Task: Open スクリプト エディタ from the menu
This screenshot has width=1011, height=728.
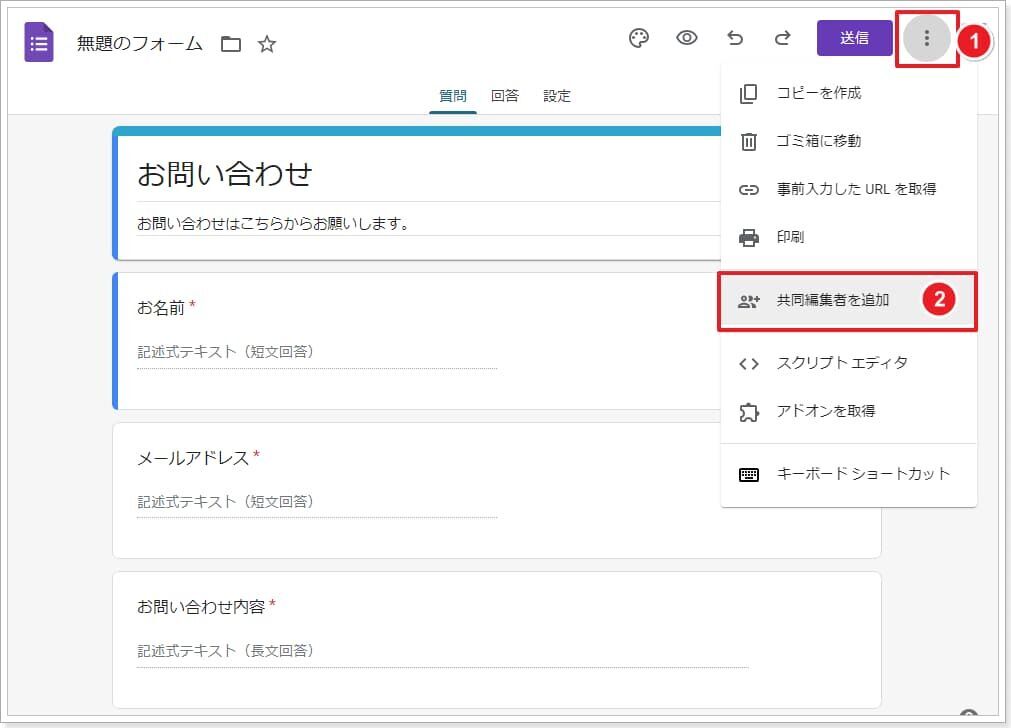Action: click(849, 363)
